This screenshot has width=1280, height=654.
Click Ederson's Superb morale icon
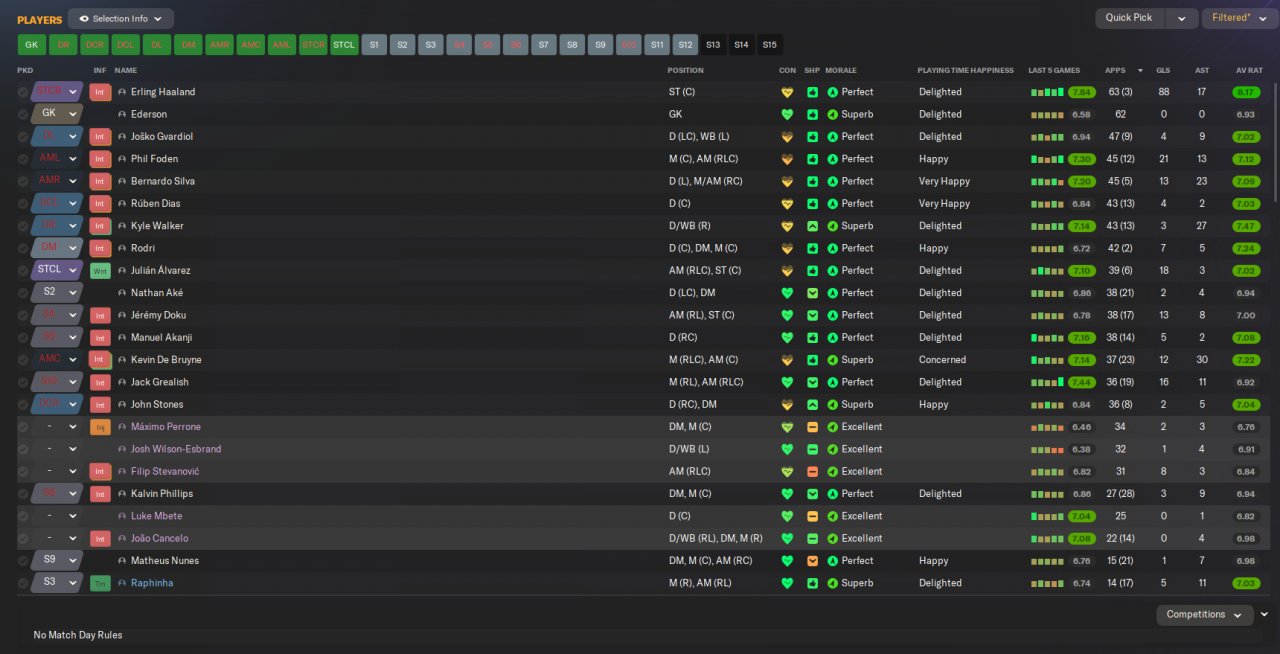(832, 114)
